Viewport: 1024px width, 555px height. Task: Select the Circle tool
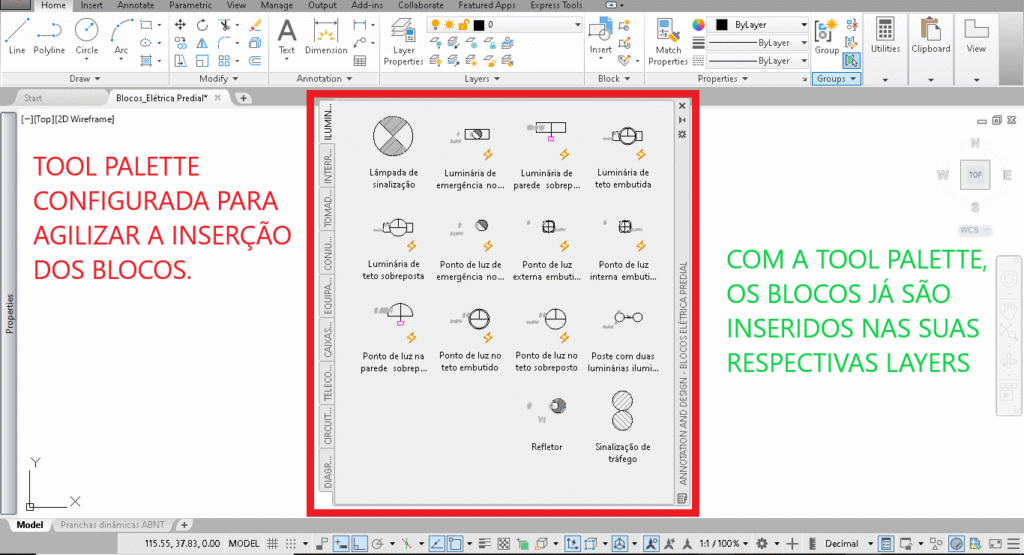click(86, 37)
